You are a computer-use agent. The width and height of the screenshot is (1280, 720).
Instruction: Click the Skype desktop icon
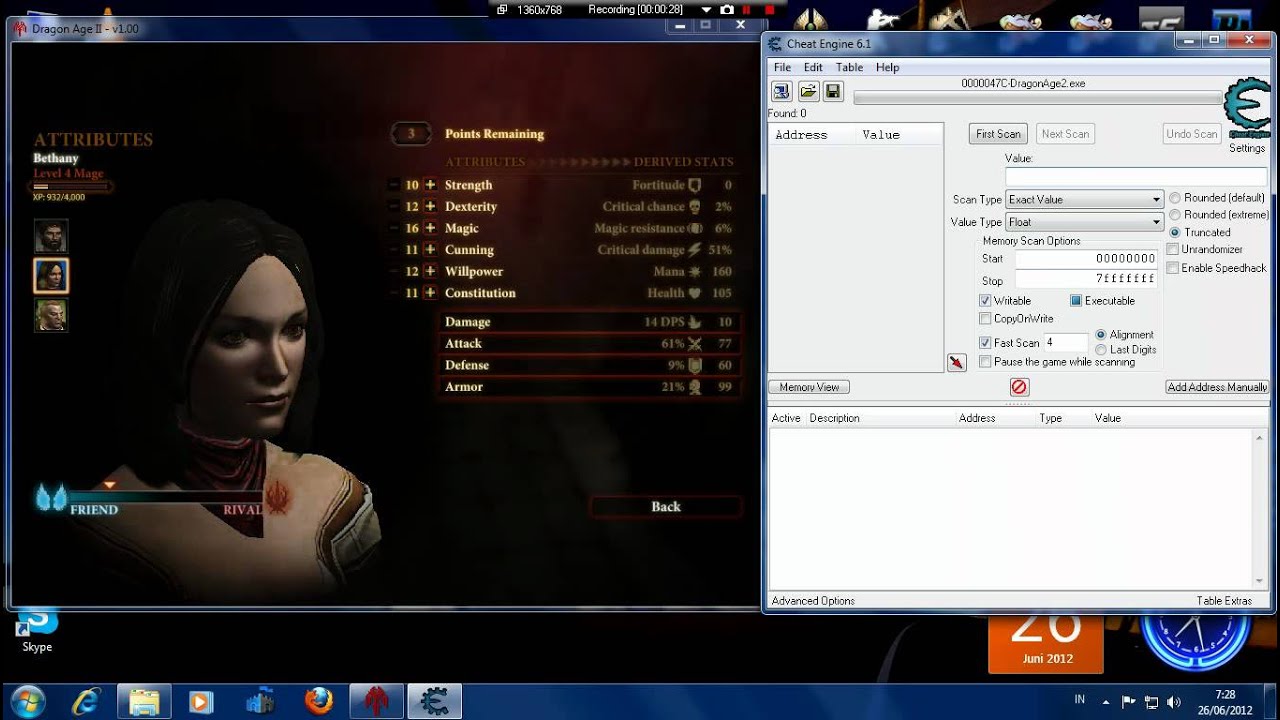[x=37, y=632]
